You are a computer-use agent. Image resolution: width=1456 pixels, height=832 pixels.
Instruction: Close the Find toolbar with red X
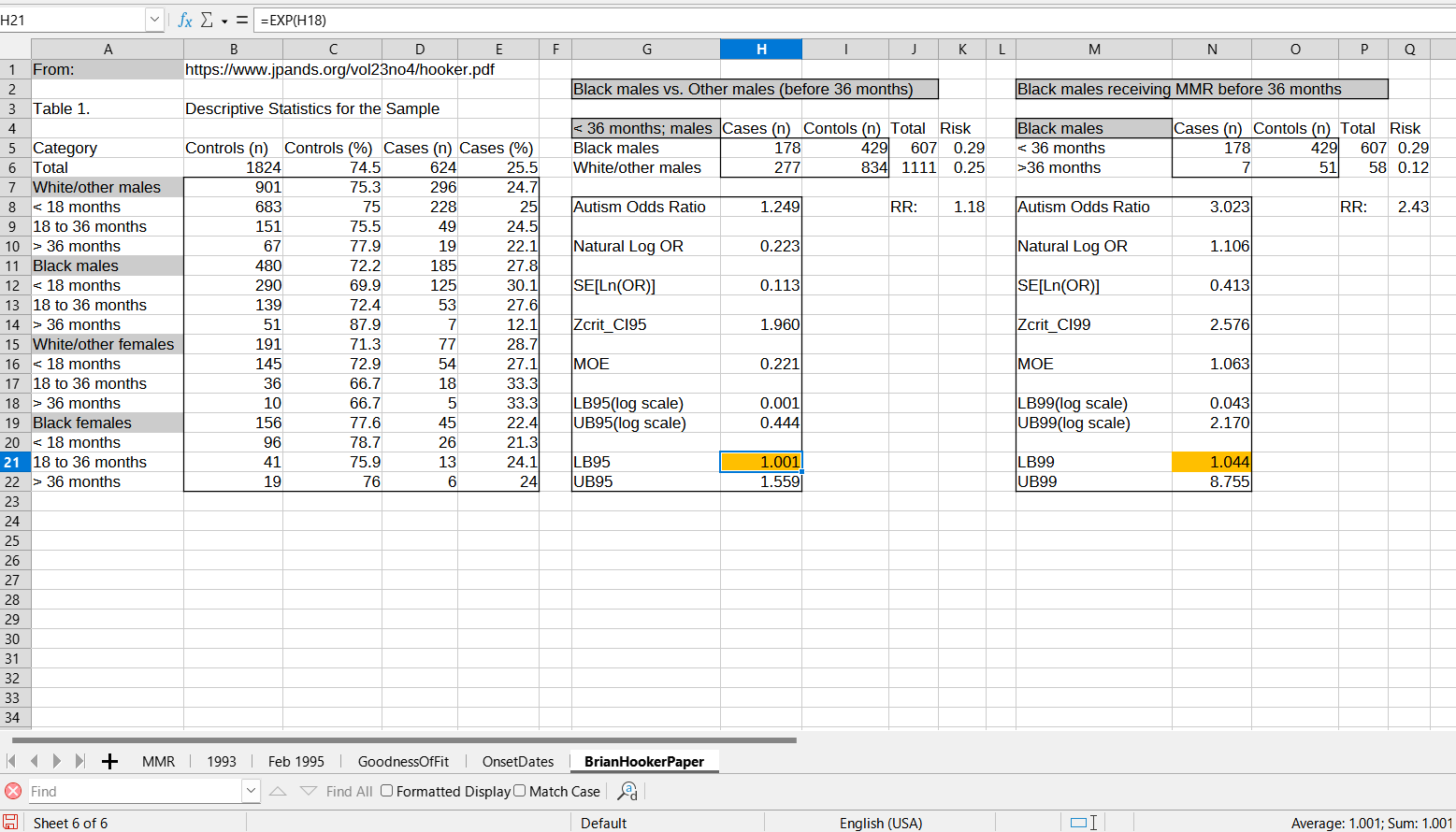(x=13, y=791)
